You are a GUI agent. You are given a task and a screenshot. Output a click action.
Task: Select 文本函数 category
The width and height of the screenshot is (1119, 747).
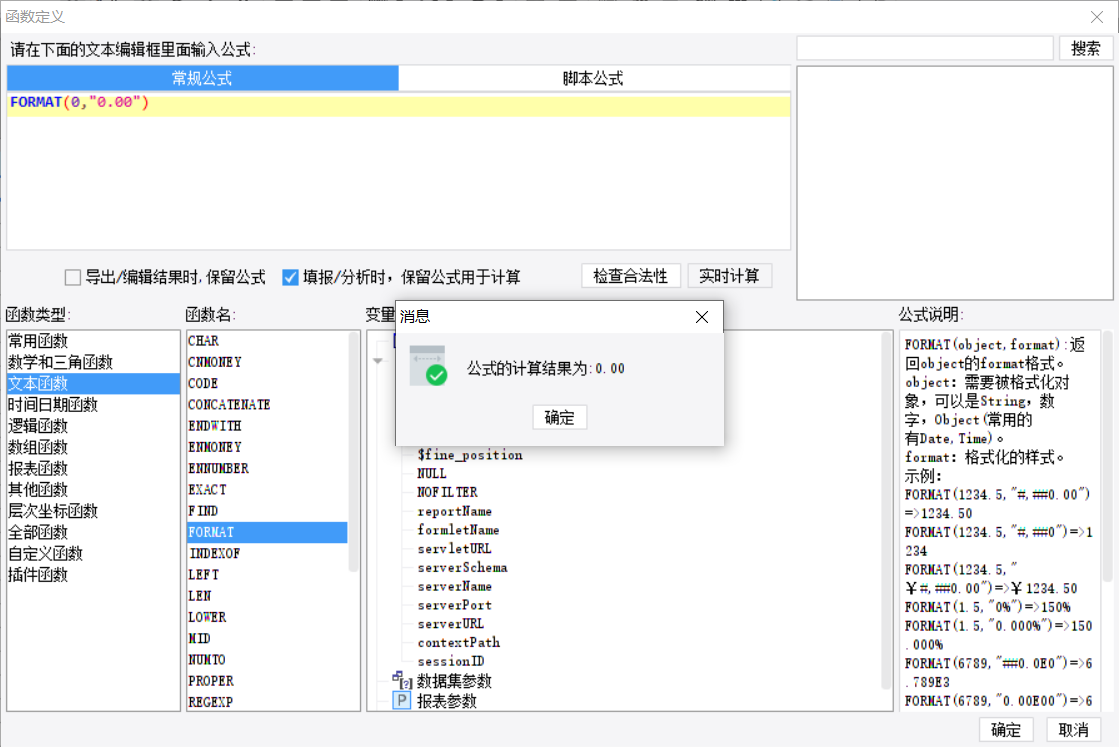[x=93, y=384]
